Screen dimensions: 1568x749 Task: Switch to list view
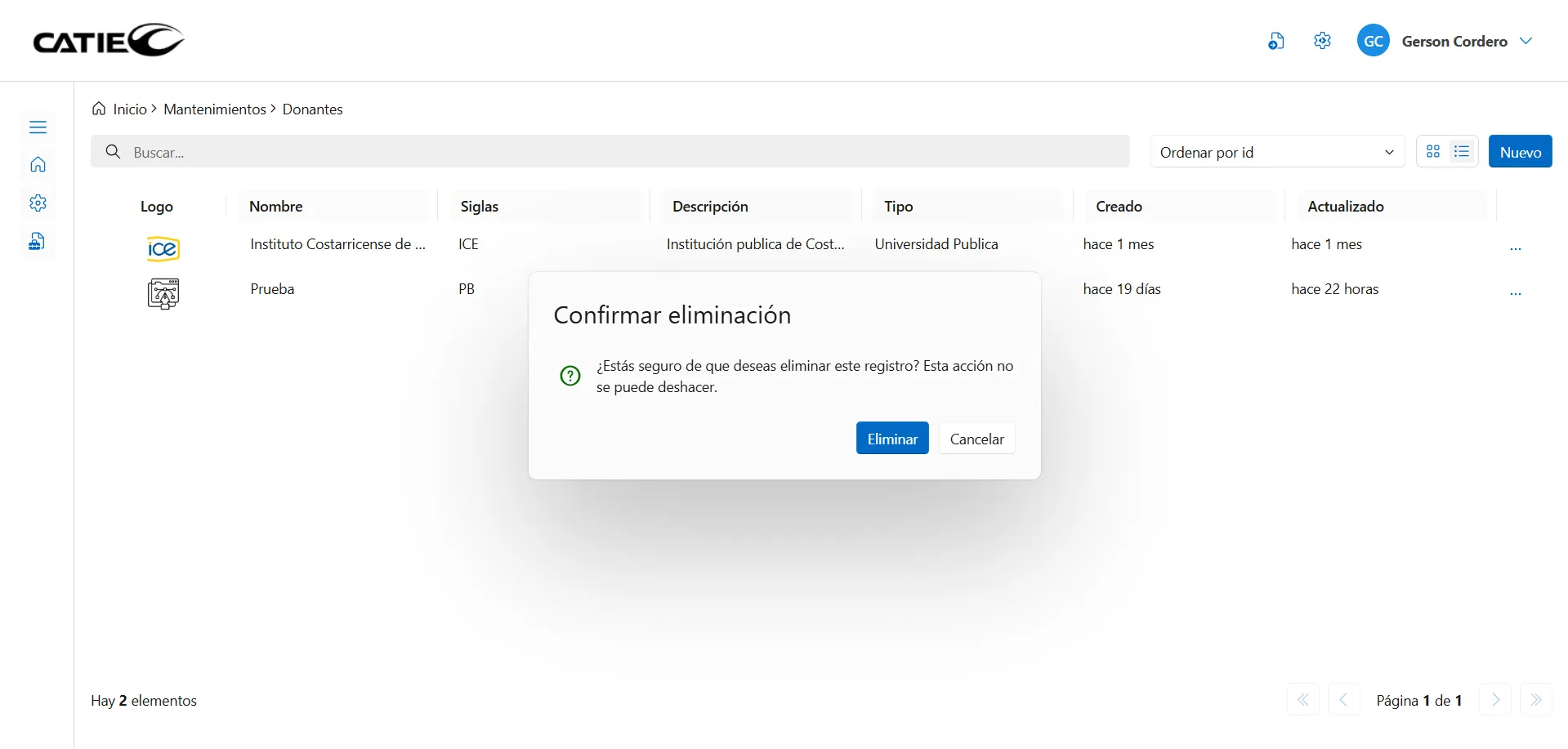point(1462,152)
